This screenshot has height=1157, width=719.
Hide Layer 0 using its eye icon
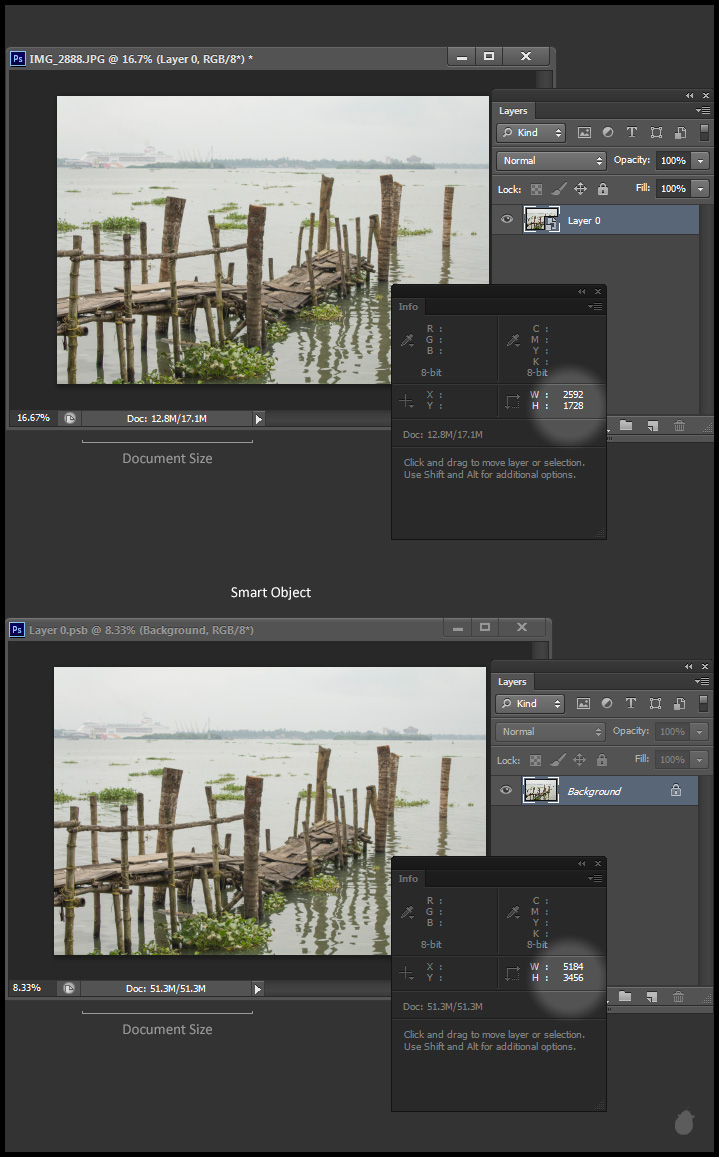click(507, 220)
